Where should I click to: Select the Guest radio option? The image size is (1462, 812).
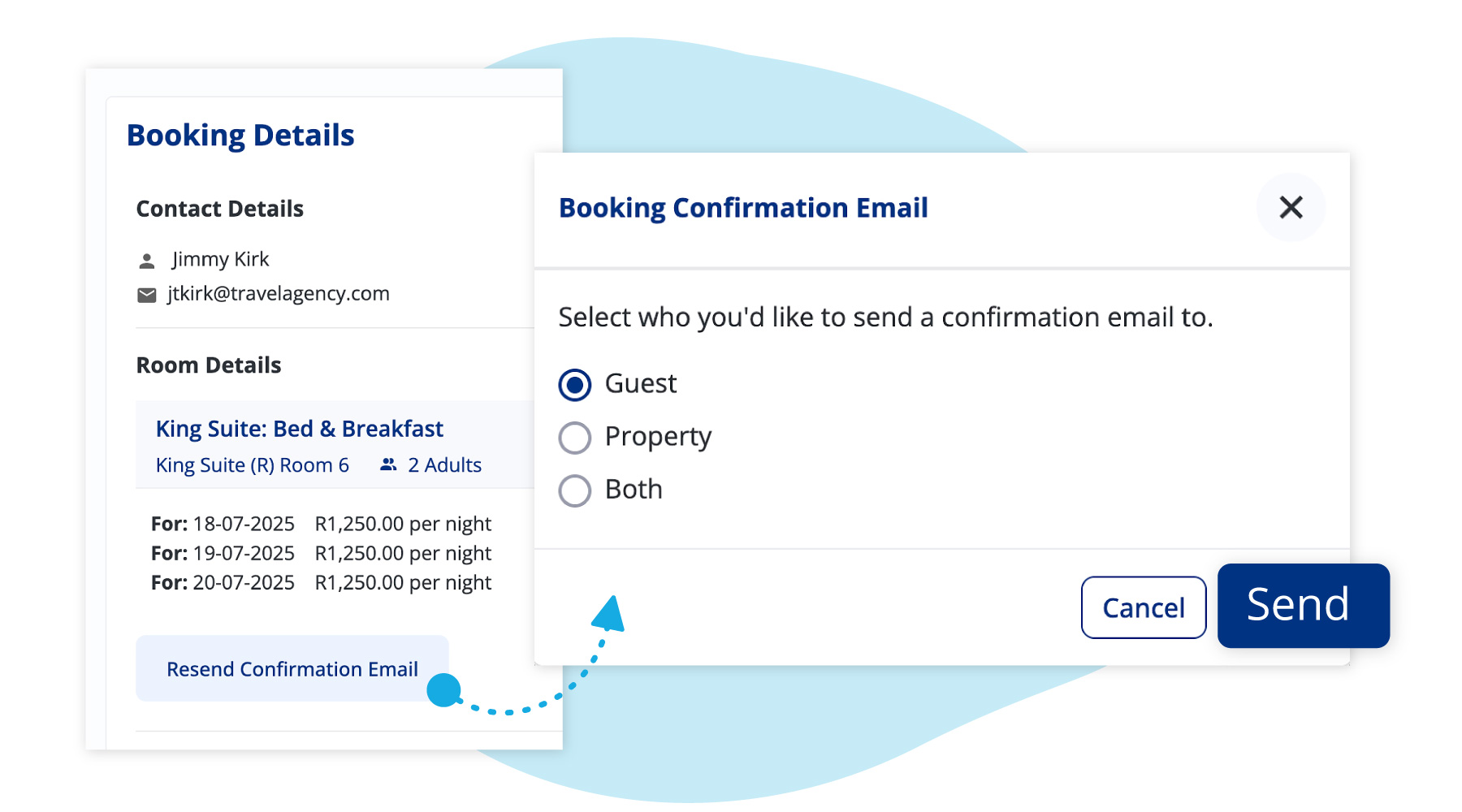pyautogui.click(x=575, y=385)
